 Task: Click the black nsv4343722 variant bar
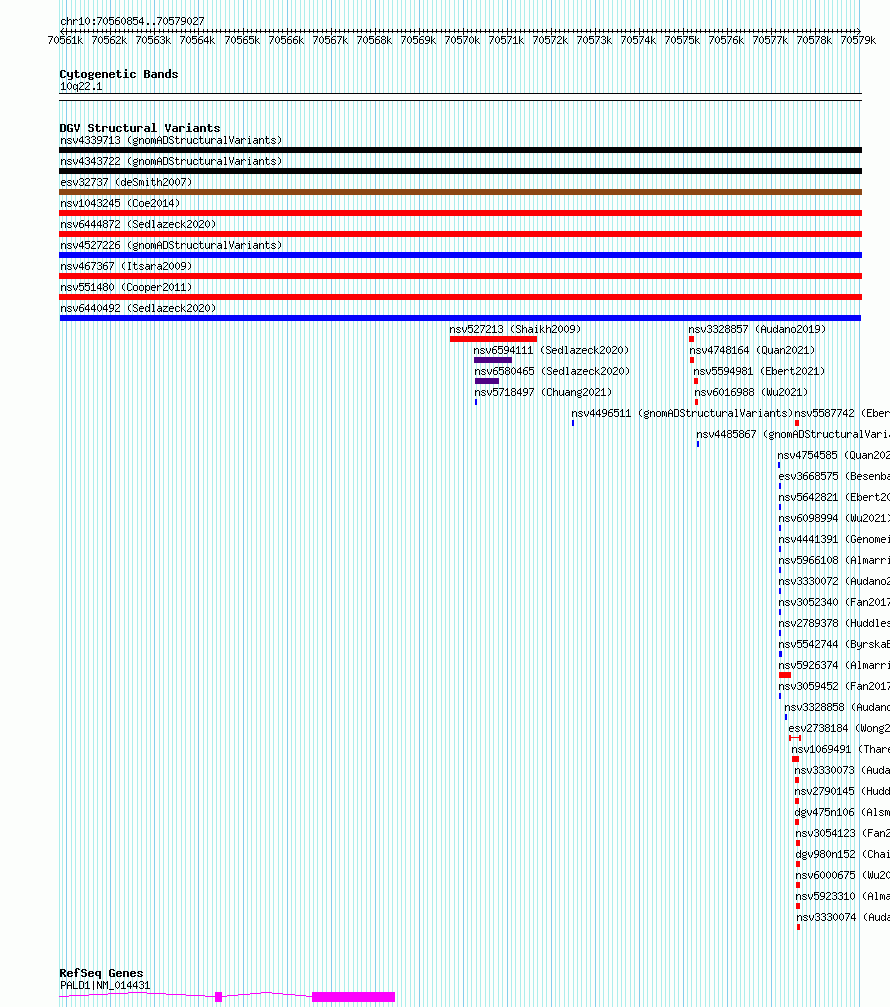pyautogui.click(x=460, y=171)
